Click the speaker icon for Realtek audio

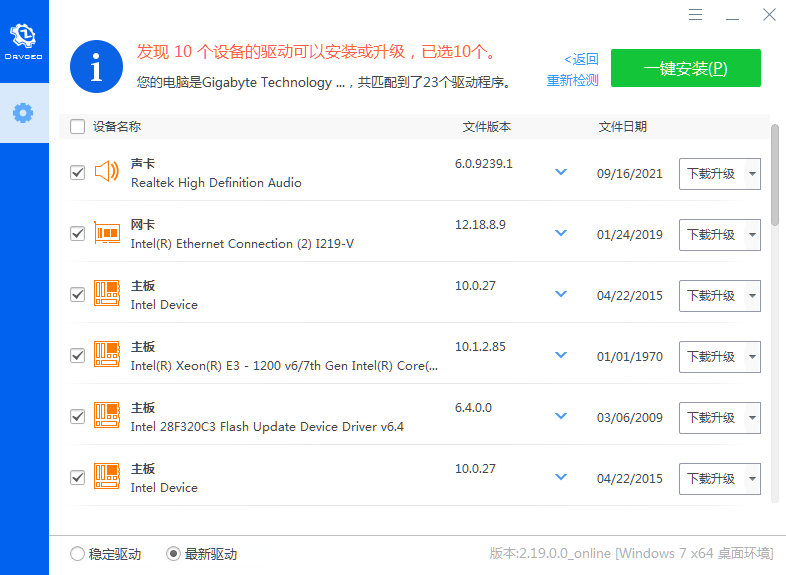pos(107,171)
